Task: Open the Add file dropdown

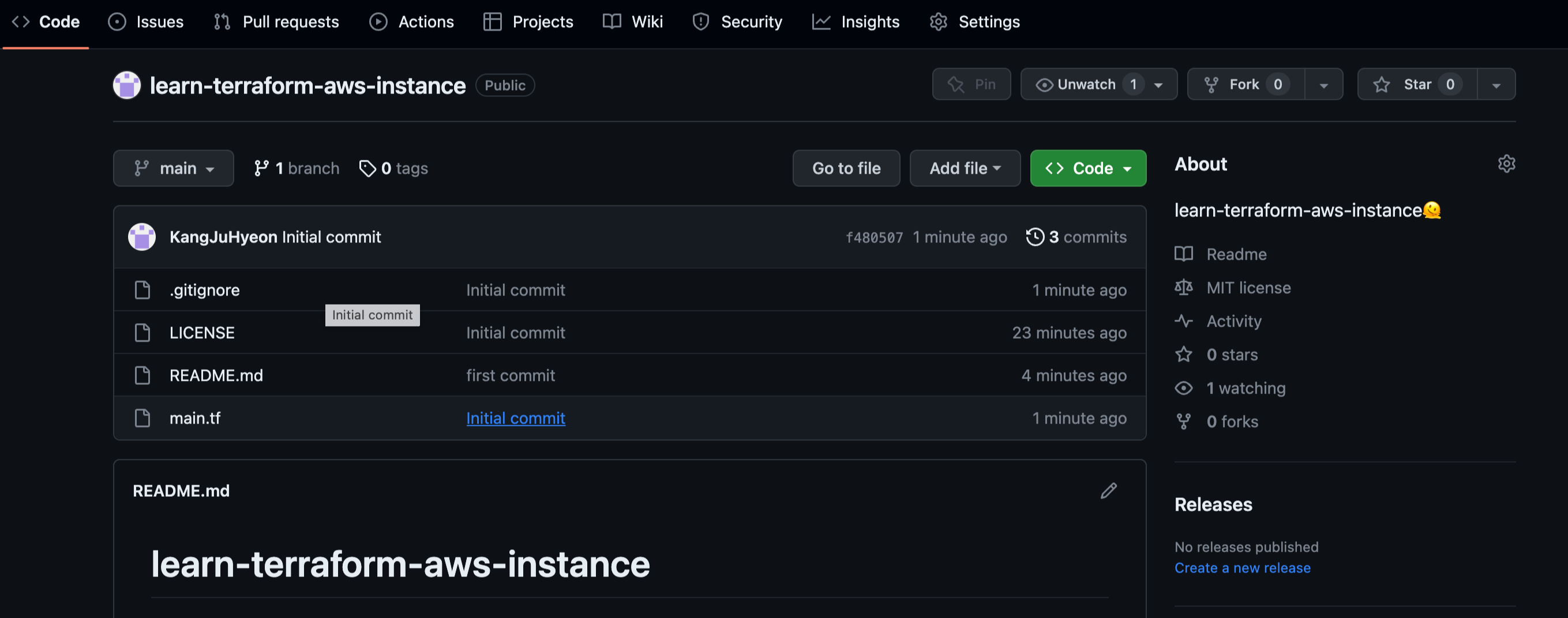Action: click(x=965, y=168)
